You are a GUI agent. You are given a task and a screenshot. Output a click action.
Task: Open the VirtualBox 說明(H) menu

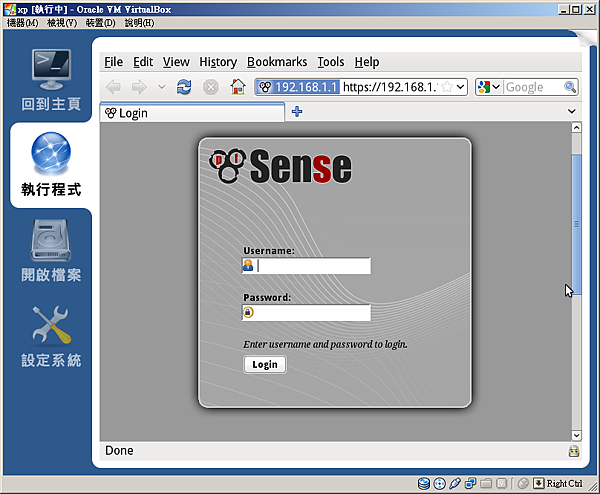(x=139, y=23)
